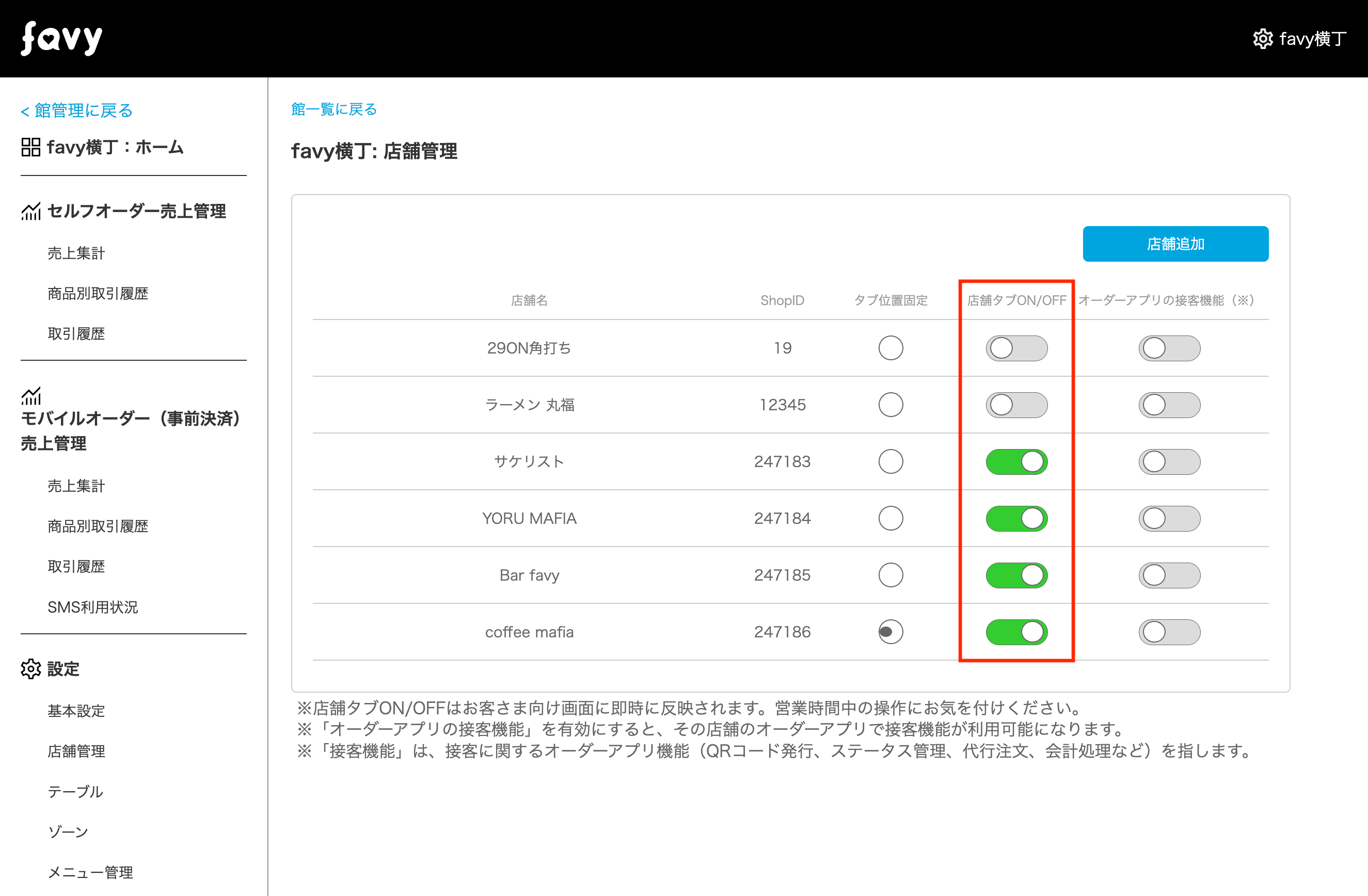Enable the 接客機能 toggle for サケリスト

(1169, 461)
